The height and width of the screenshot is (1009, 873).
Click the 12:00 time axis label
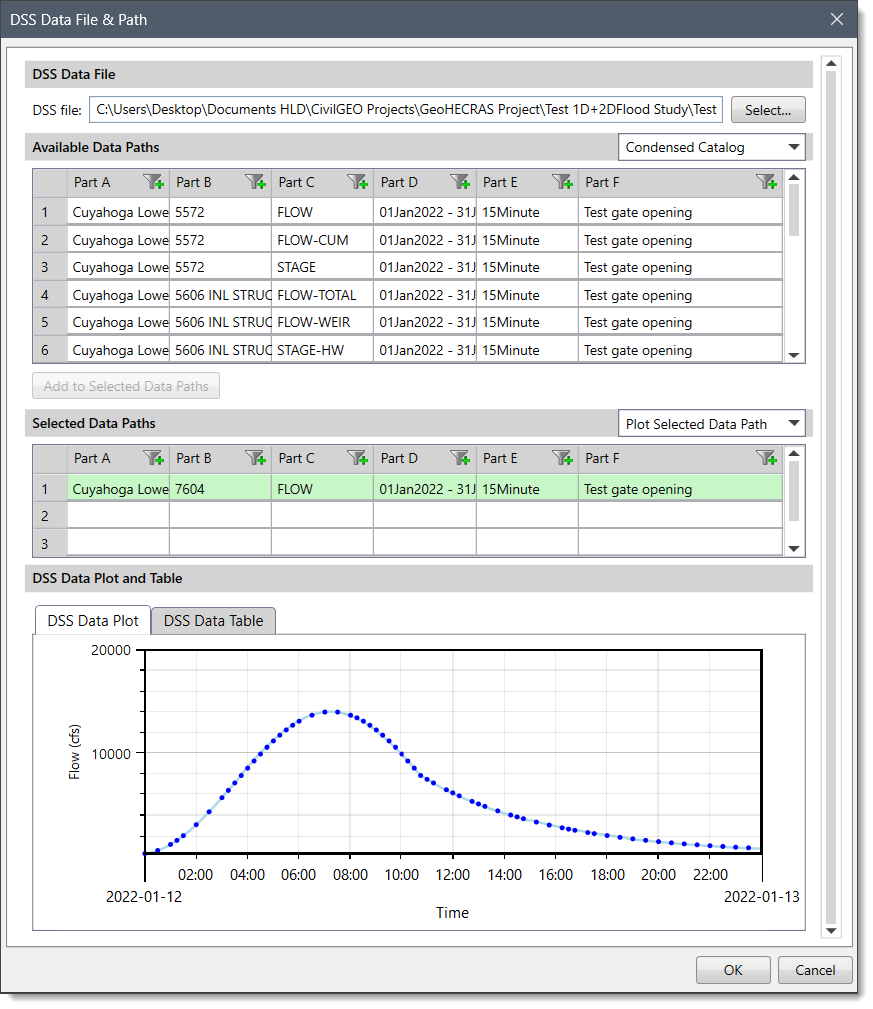pos(452,875)
